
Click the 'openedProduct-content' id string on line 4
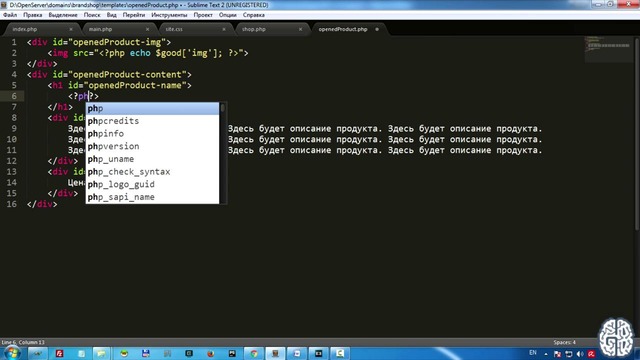pyautogui.click(x=127, y=74)
